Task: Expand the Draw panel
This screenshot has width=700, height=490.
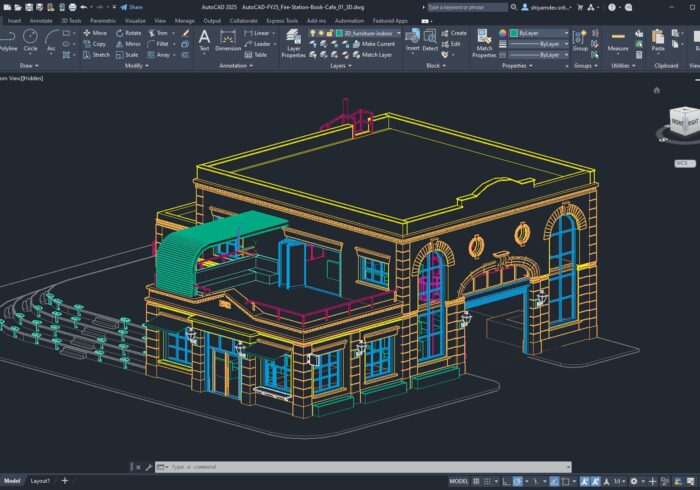Action: point(29,66)
